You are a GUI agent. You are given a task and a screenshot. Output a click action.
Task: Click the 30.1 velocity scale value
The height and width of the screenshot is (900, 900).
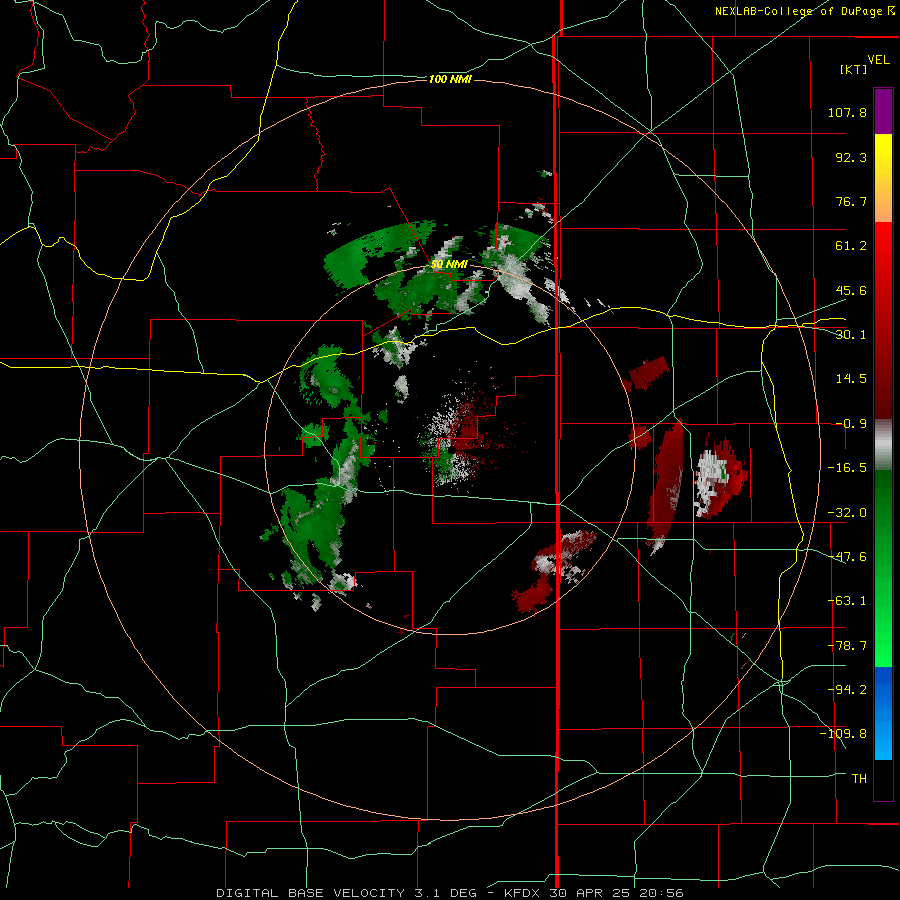851,335
